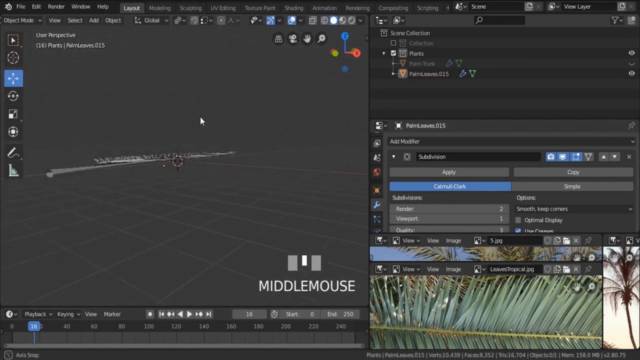Enable Optimal Display checkbox
640x360 pixels.
518,220
